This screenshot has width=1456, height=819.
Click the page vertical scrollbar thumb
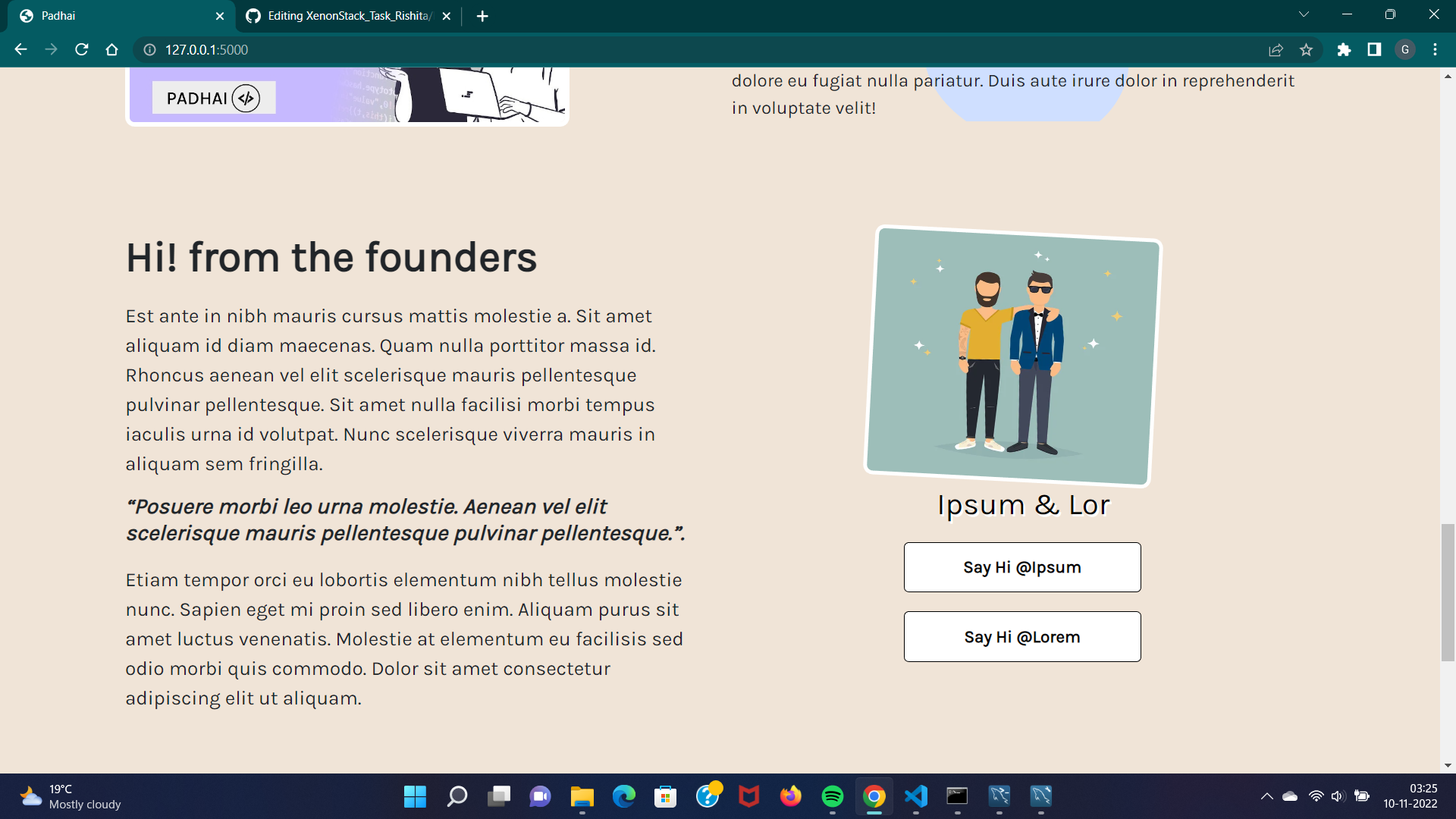click(1448, 591)
